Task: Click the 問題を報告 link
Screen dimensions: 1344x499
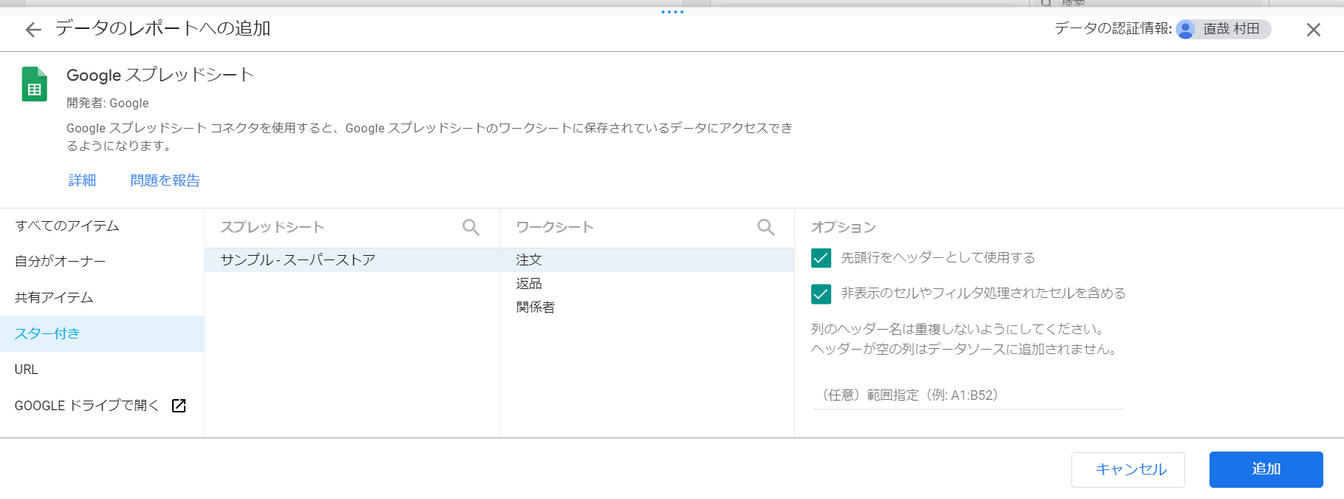Action: tap(165, 181)
